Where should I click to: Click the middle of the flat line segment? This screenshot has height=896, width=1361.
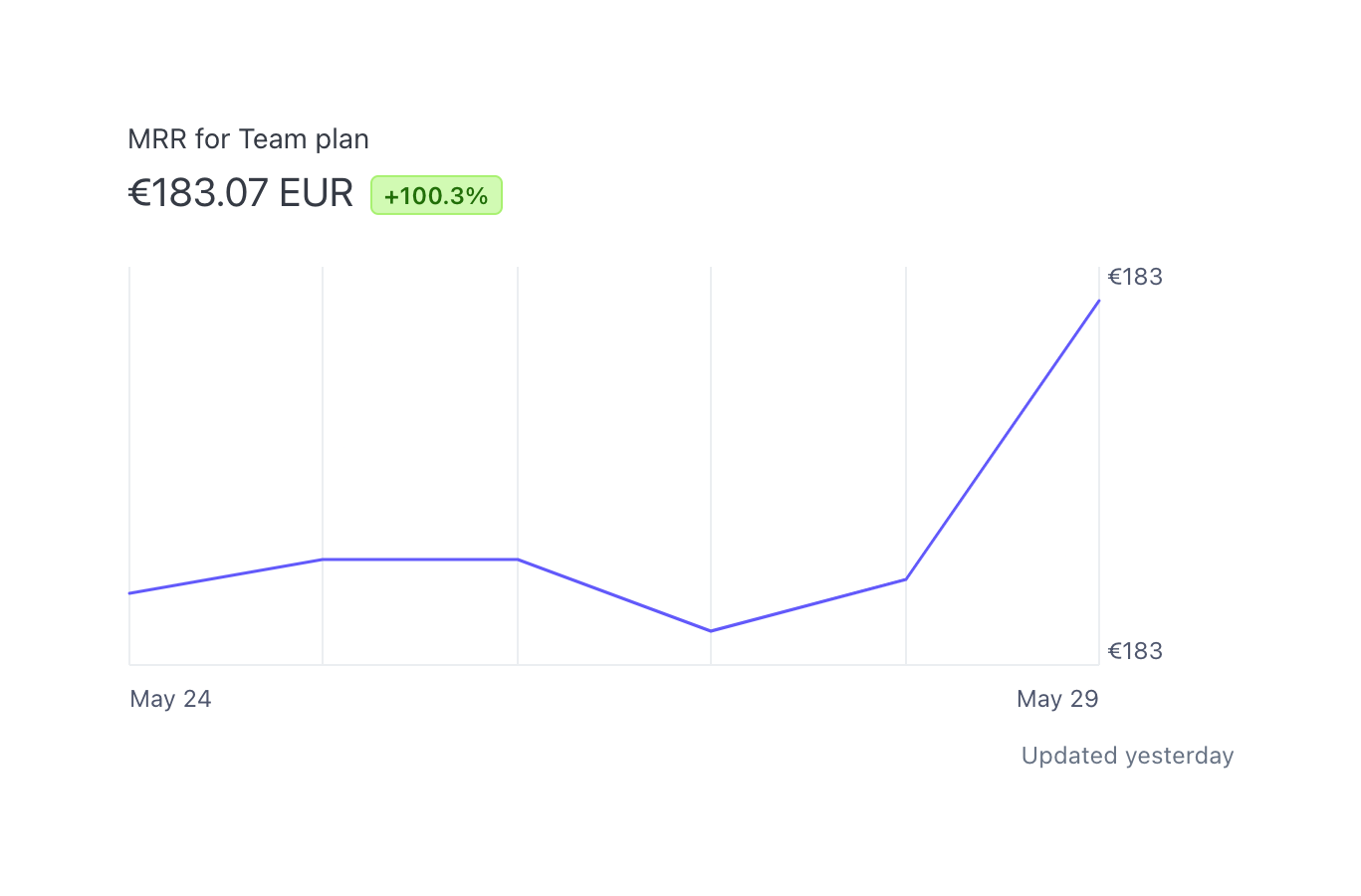click(x=420, y=560)
